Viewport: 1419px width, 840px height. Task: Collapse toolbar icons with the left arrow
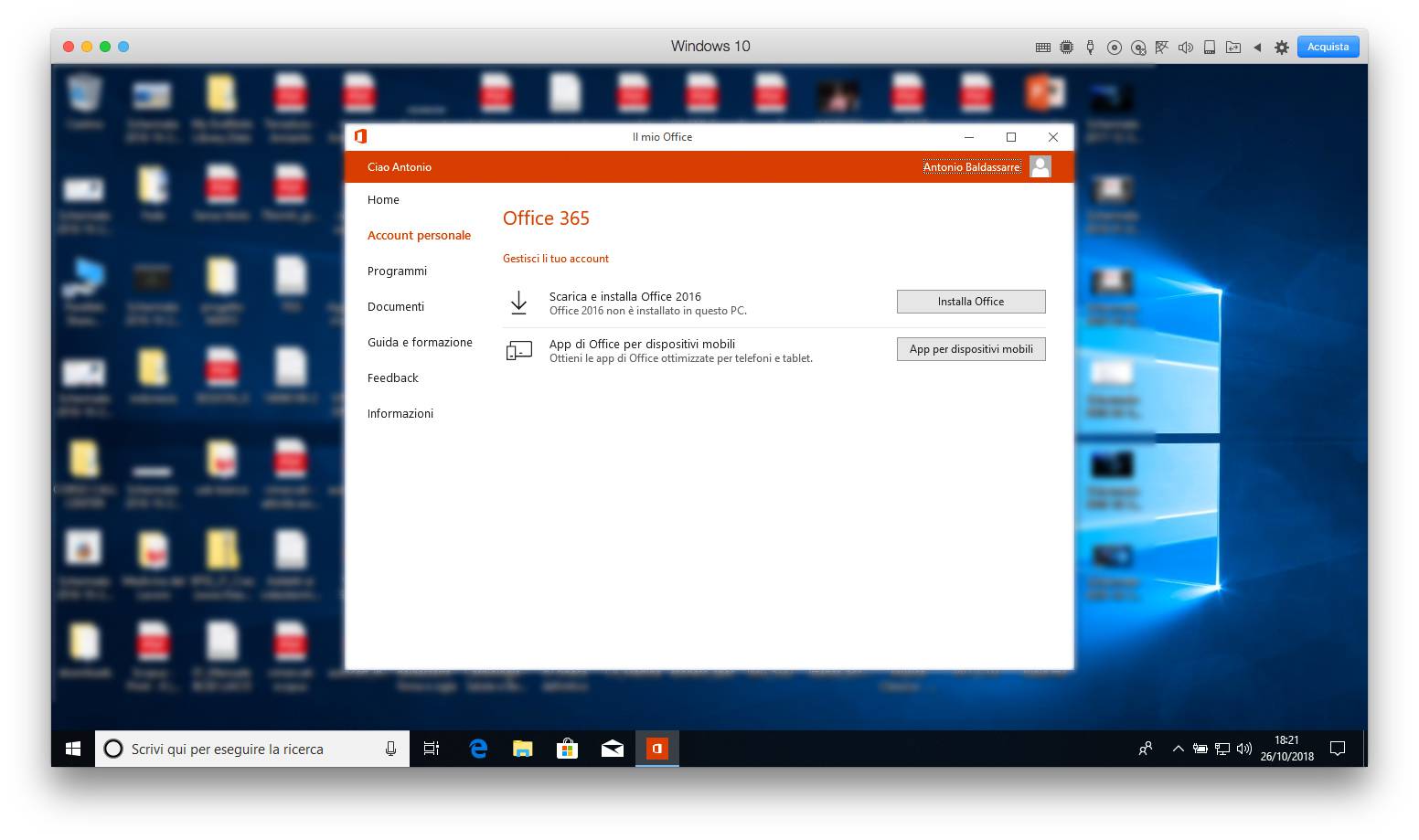click(x=1257, y=48)
